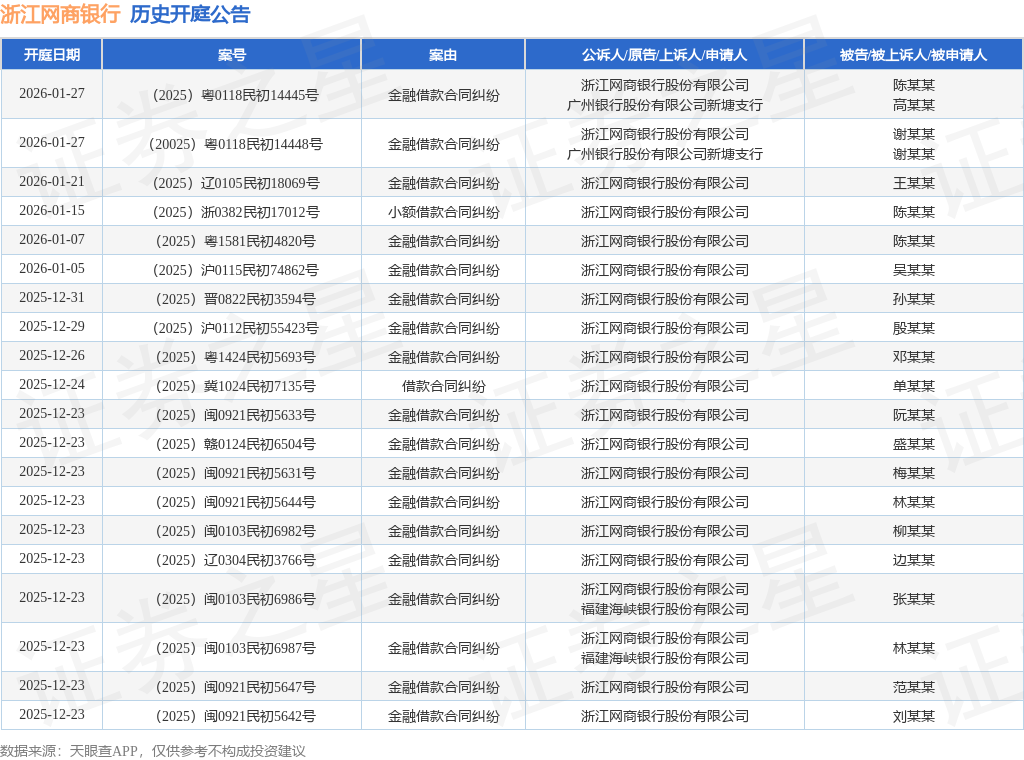Image resolution: width=1024 pixels, height=760 pixels.
Task: Click 福建海峡银行股份有限公司 in 闽0103民初6986号 row
Action: click(665, 609)
